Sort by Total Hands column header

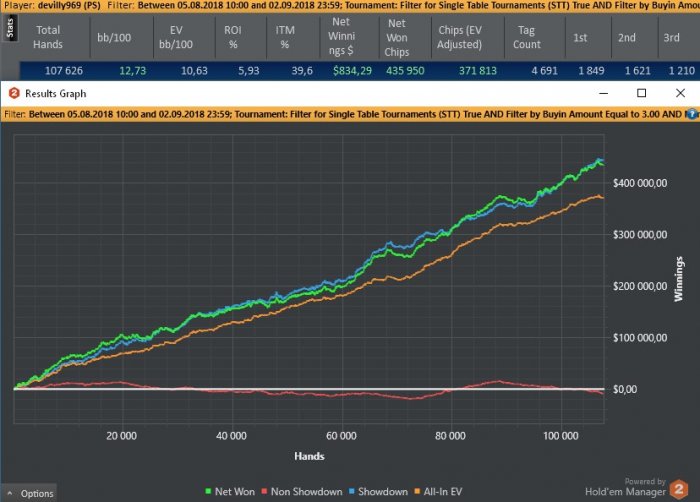click(x=48, y=37)
